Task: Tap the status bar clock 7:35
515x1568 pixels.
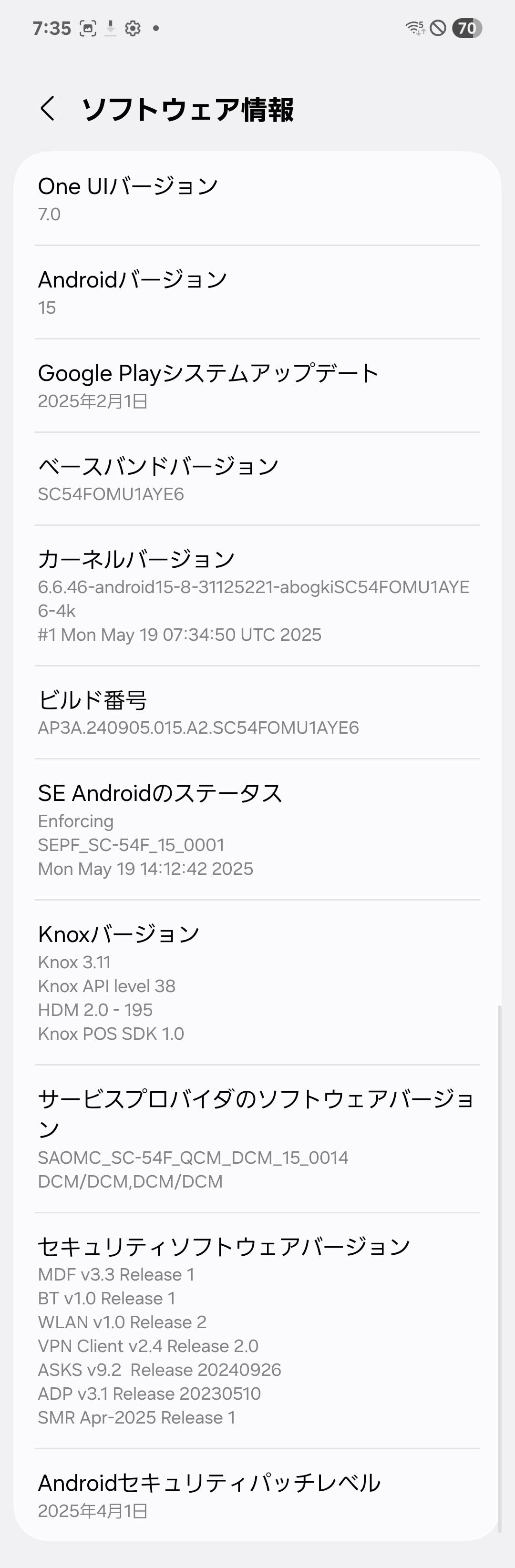Action: click(52, 29)
